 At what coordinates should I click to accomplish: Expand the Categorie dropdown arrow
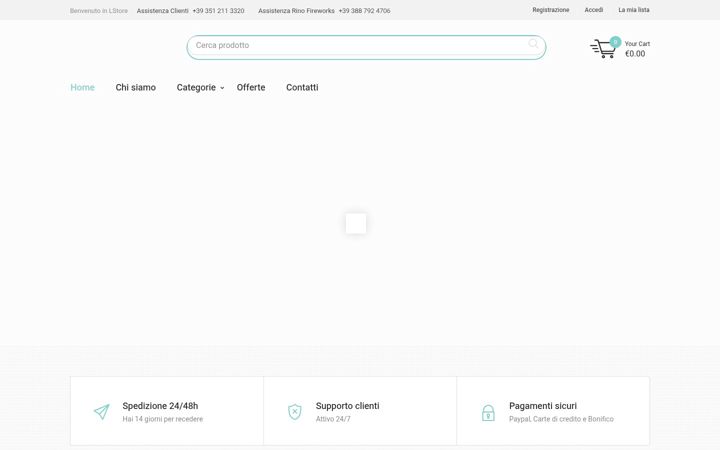222,88
